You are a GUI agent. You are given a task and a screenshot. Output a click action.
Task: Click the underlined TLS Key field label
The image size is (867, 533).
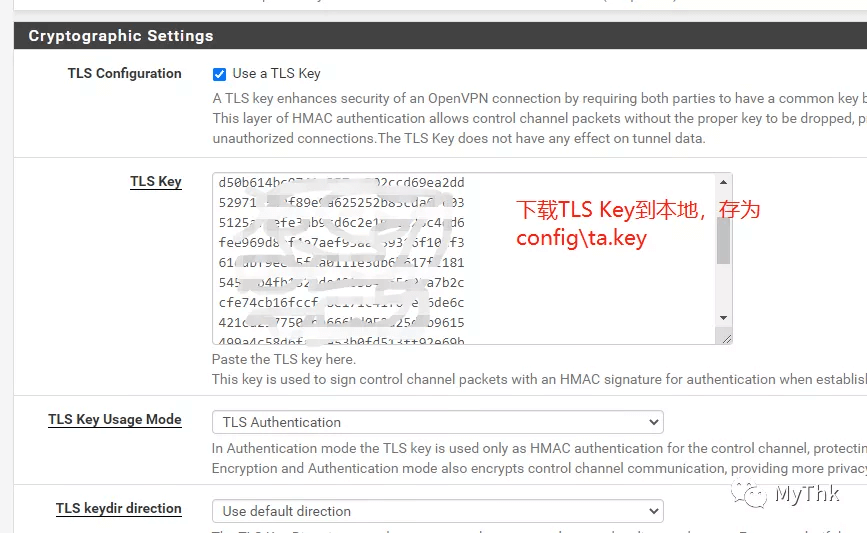[x=156, y=182]
